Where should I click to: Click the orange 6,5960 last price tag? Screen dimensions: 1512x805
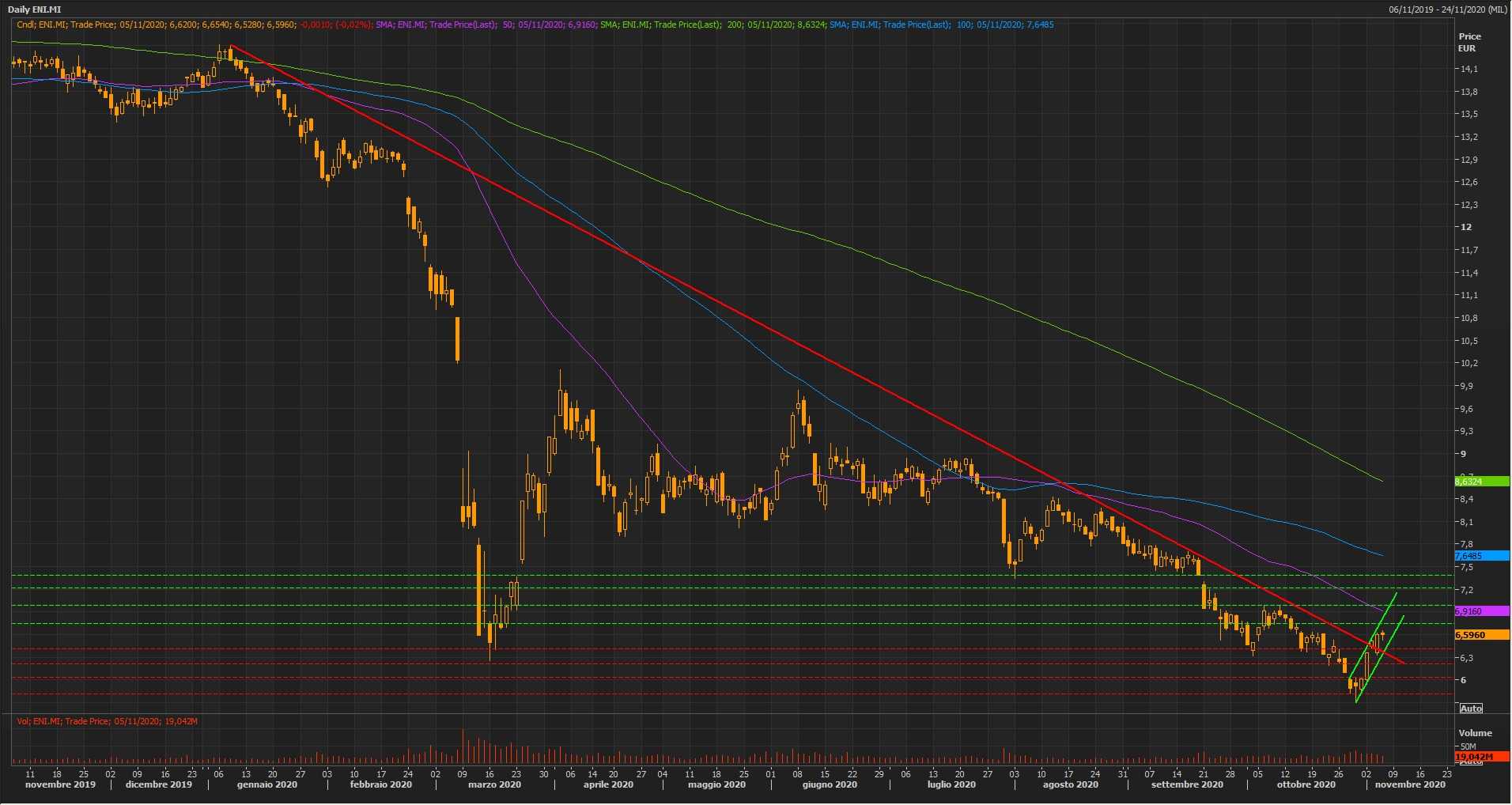(1470, 635)
